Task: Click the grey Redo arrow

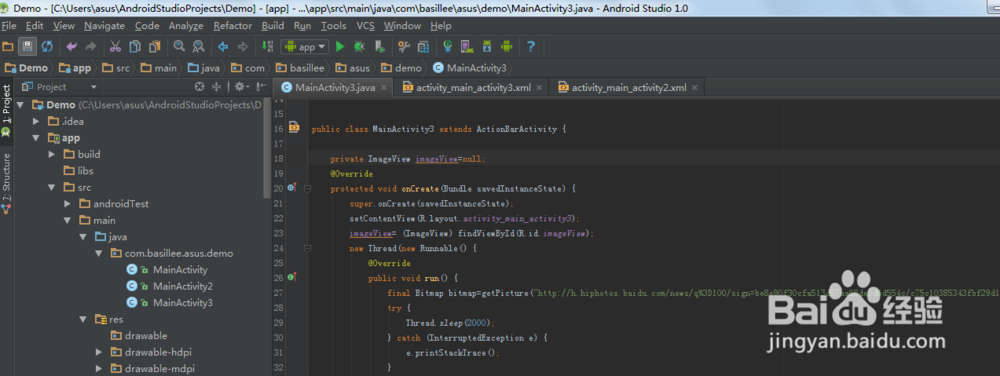Action: click(91, 47)
